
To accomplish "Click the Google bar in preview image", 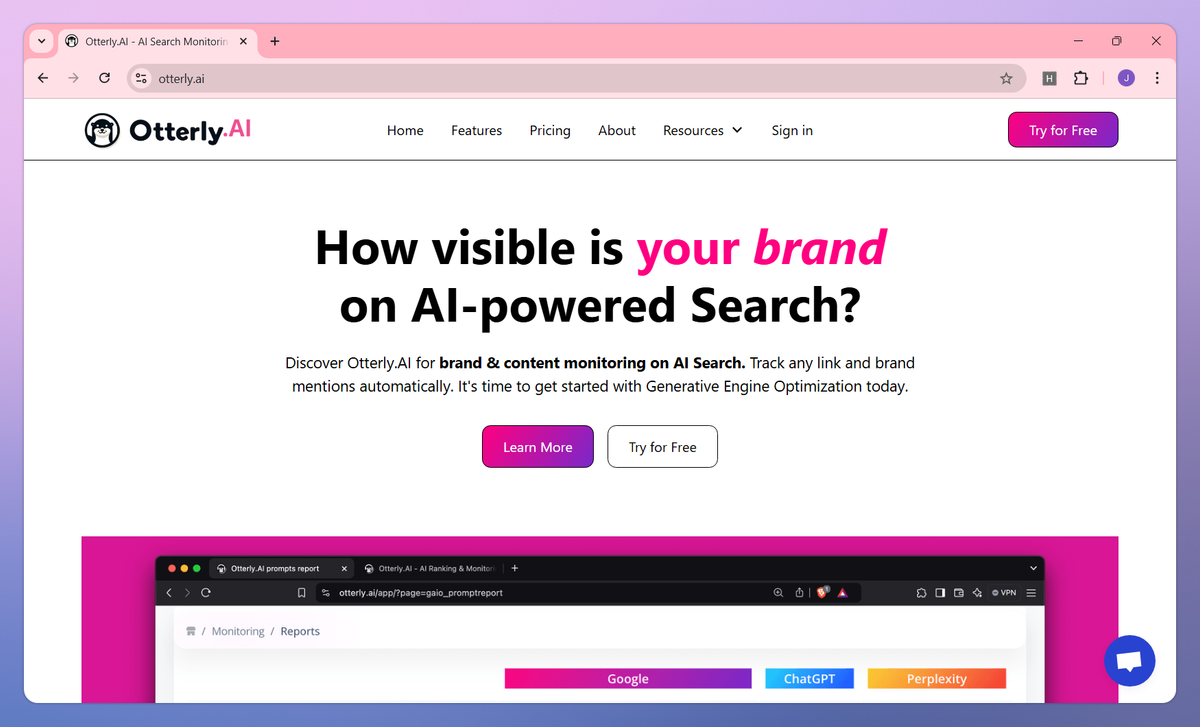I will point(628,678).
